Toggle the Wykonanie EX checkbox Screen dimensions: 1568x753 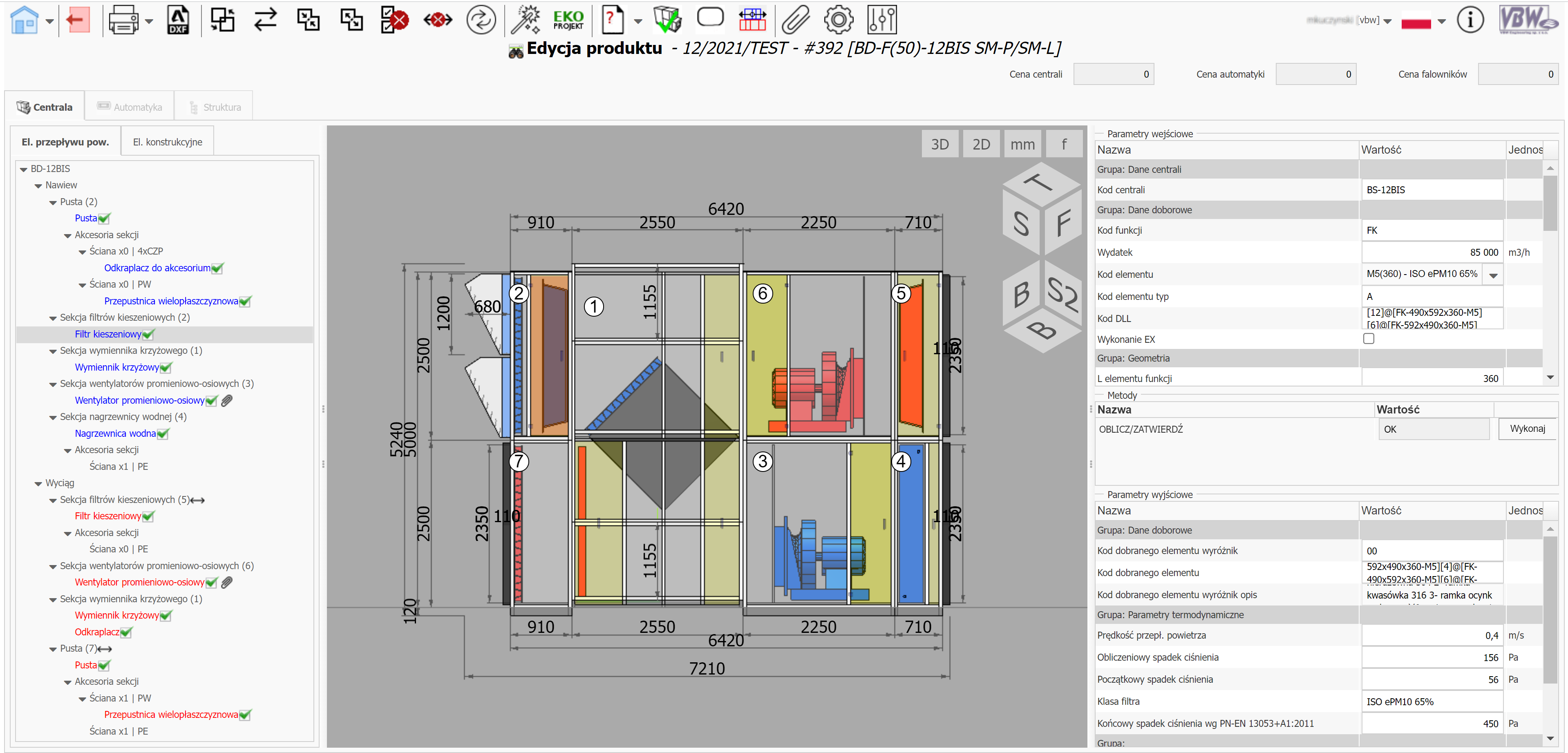point(1368,339)
